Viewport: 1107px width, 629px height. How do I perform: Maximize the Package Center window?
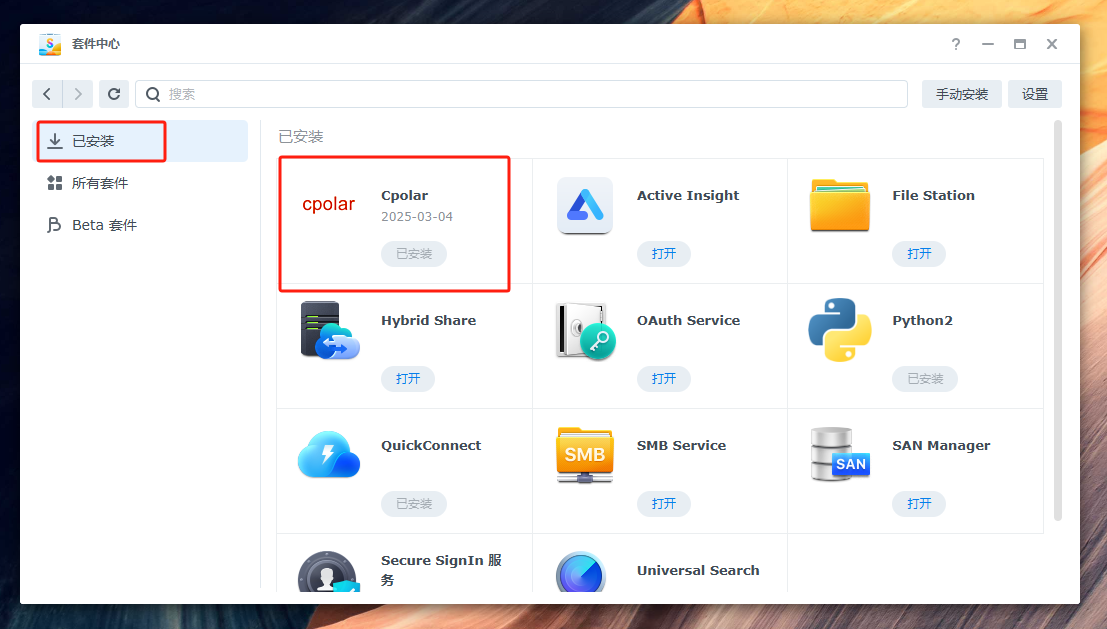click(x=1019, y=44)
